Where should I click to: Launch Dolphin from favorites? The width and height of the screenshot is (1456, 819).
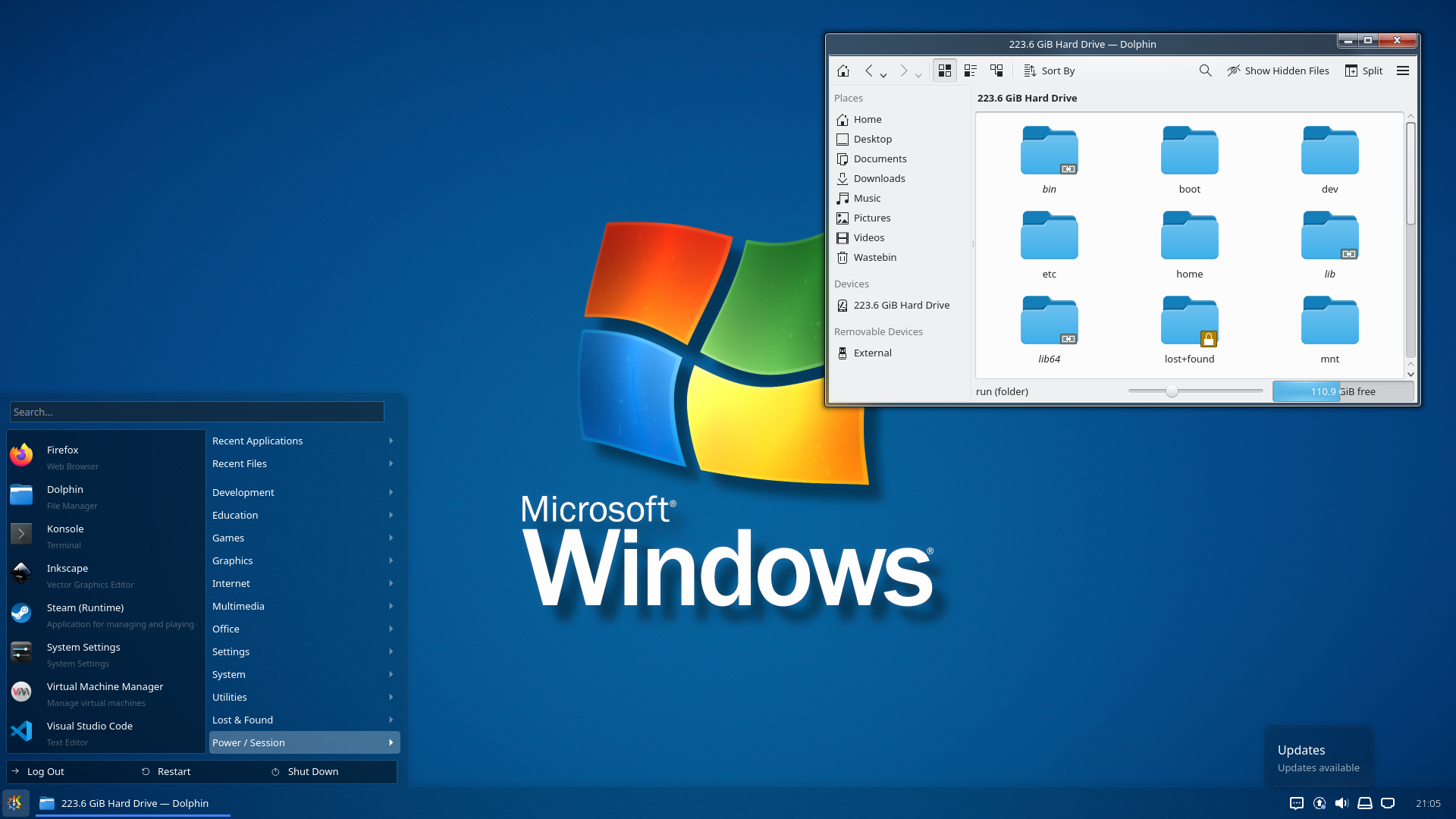pyautogui.click(x=106, y=497)
